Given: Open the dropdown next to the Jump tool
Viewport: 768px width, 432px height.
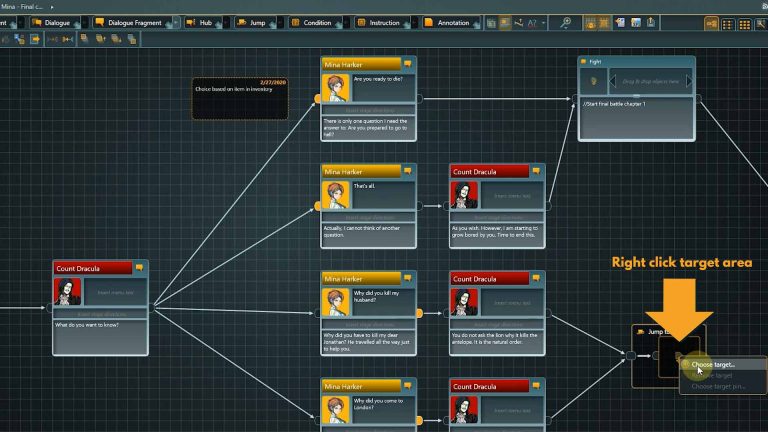Looking at the screenshot, I should [x=280, y=23].
